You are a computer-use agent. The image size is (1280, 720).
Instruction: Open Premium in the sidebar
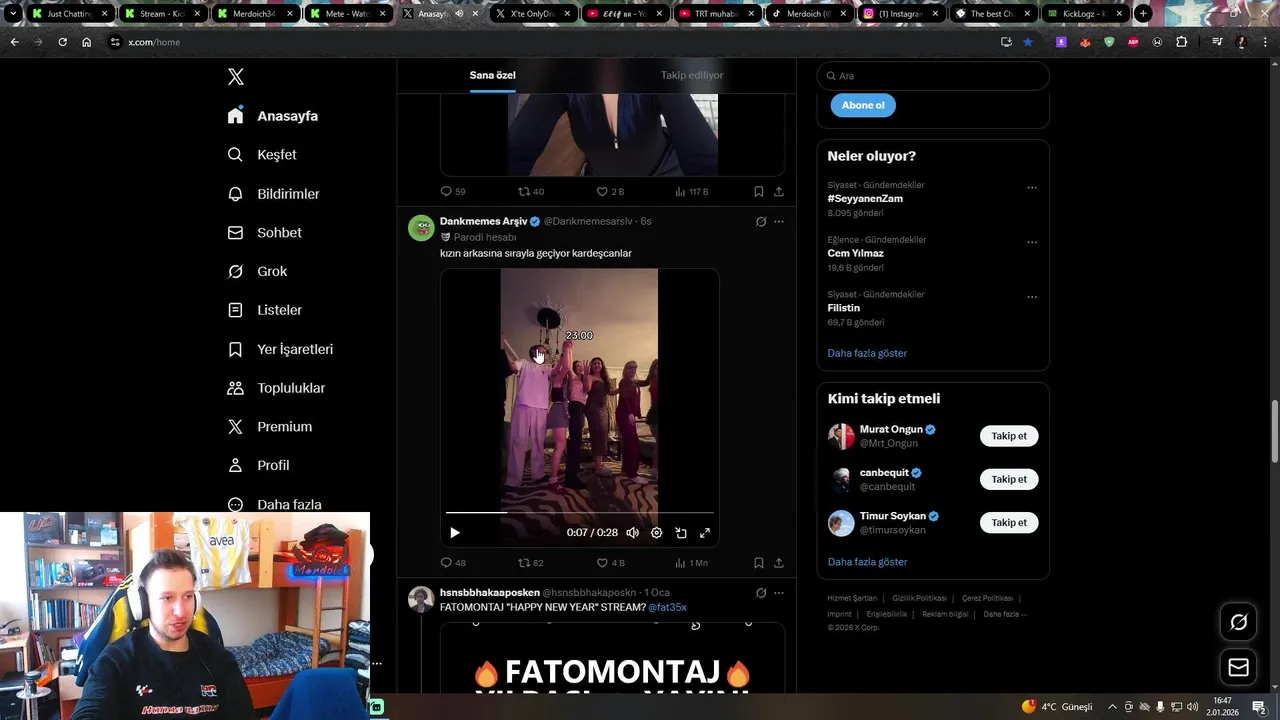click(x=269, y=427)
